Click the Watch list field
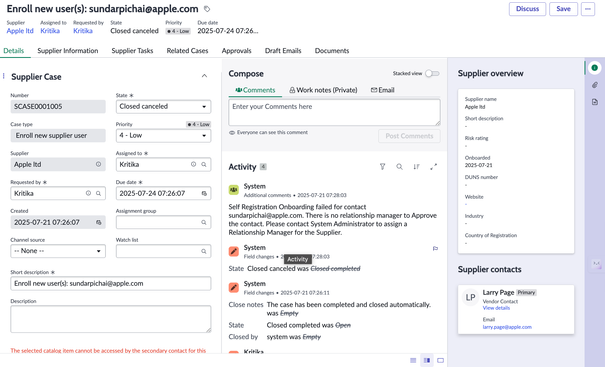The width and height of the screenshot is (605, 367). point(163,251)
